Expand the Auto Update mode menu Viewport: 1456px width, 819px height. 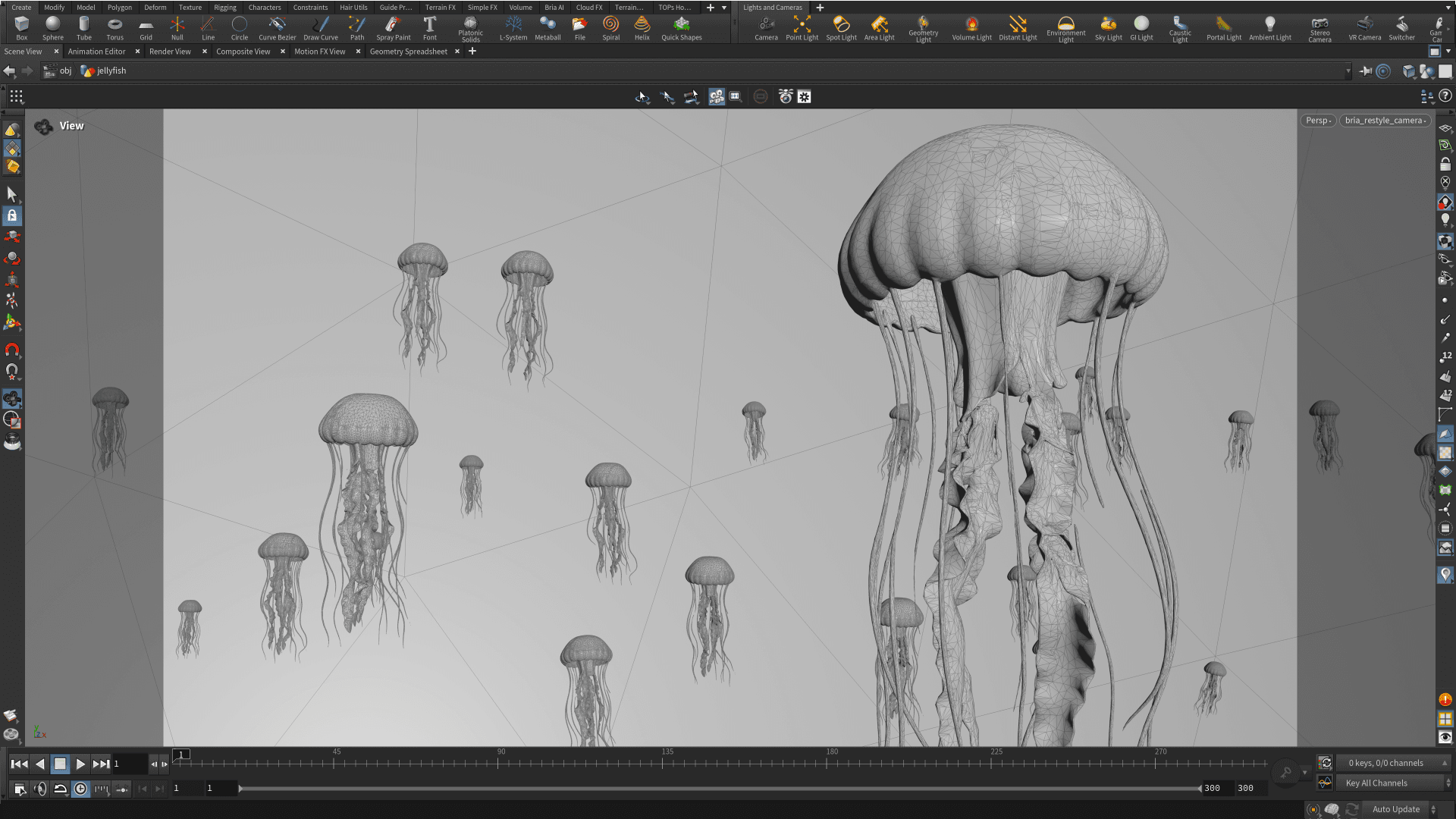pyautogui.click(x=1433, y=809)
